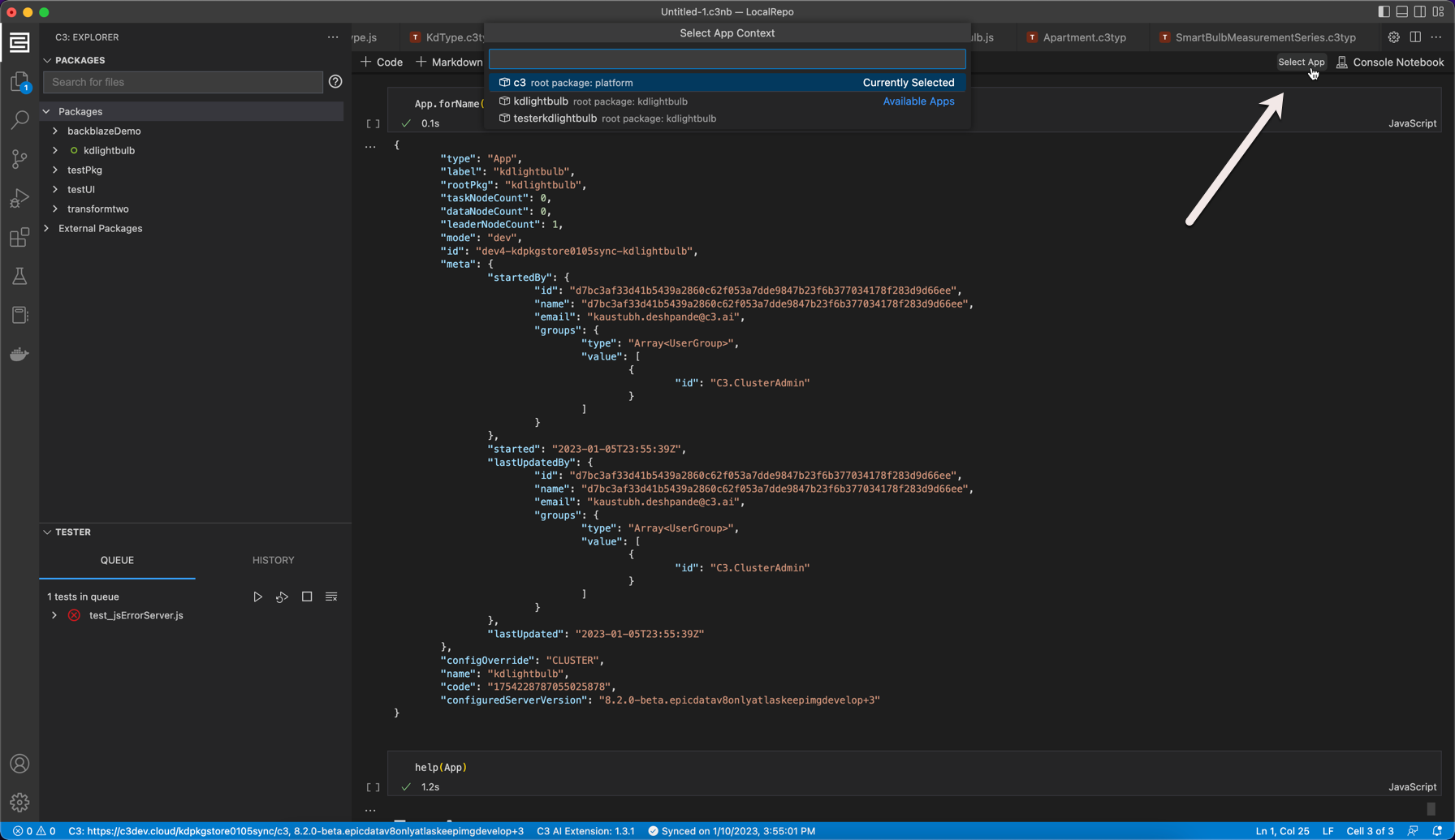Viewport: 1455px width, 840px height.
Task: Open the Source Control graph icon
Action: click(19, 159)
